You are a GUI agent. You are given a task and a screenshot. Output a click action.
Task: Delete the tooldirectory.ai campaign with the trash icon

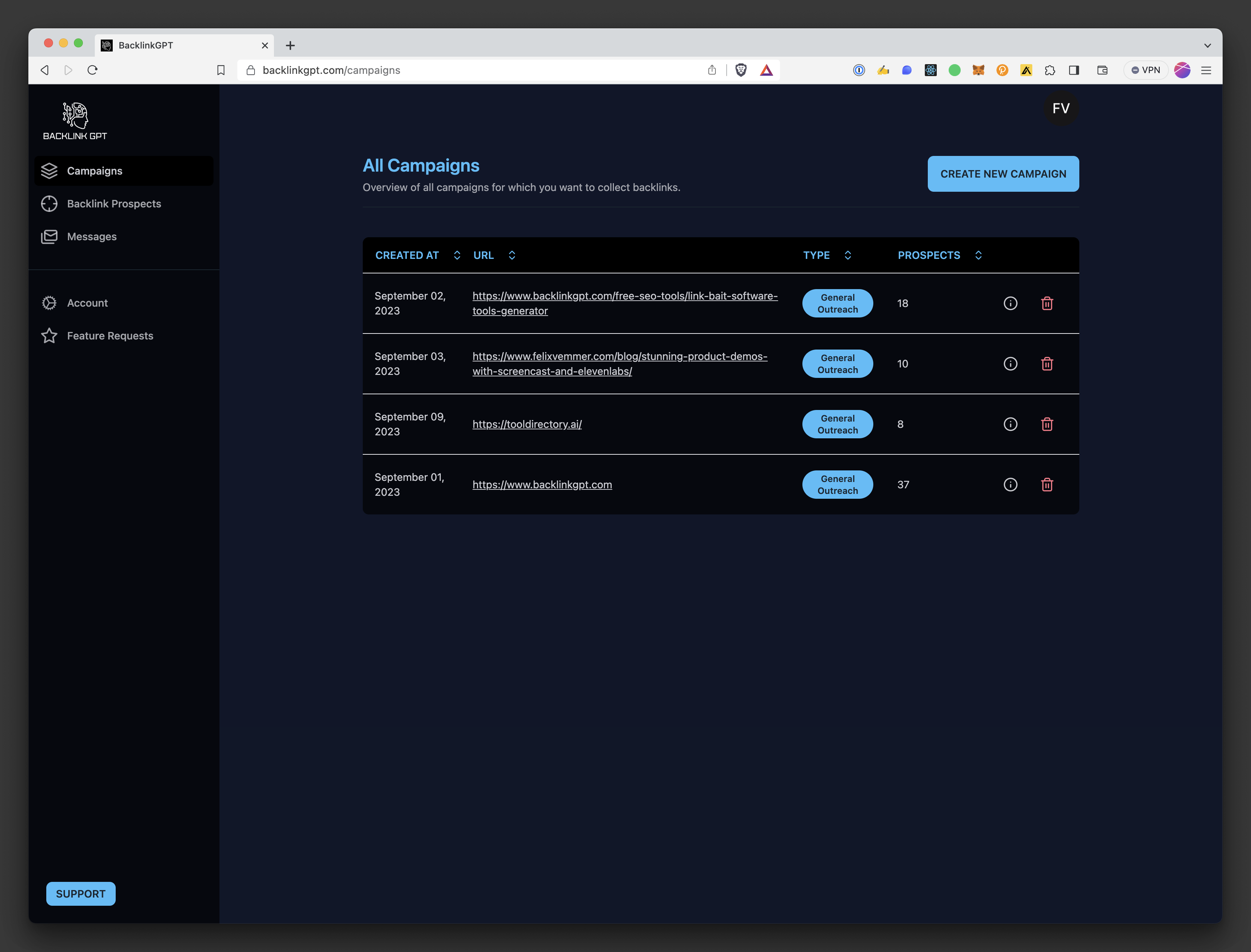[1047, 424]
